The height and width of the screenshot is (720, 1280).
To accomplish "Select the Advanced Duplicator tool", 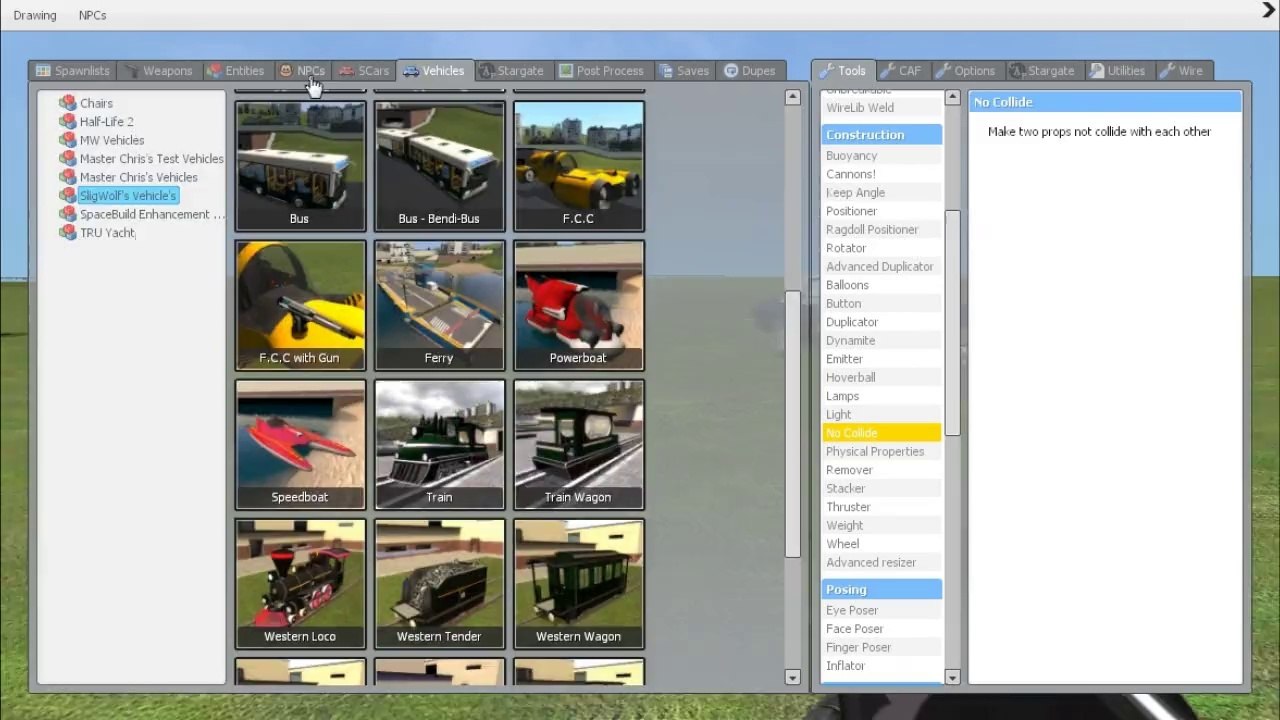I will point(882,267).
